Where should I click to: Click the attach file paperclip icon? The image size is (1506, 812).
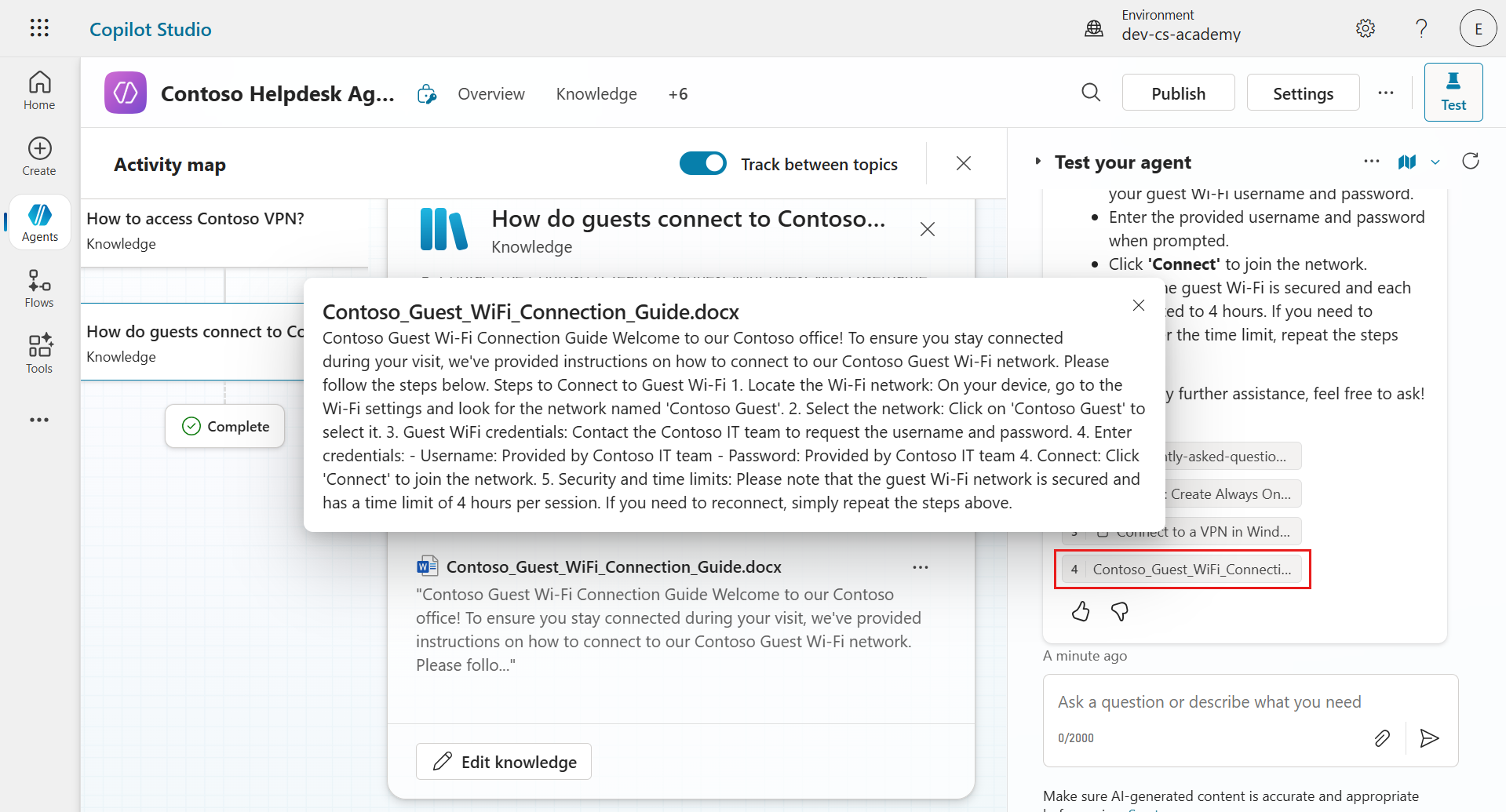(x=1382, y=737)
